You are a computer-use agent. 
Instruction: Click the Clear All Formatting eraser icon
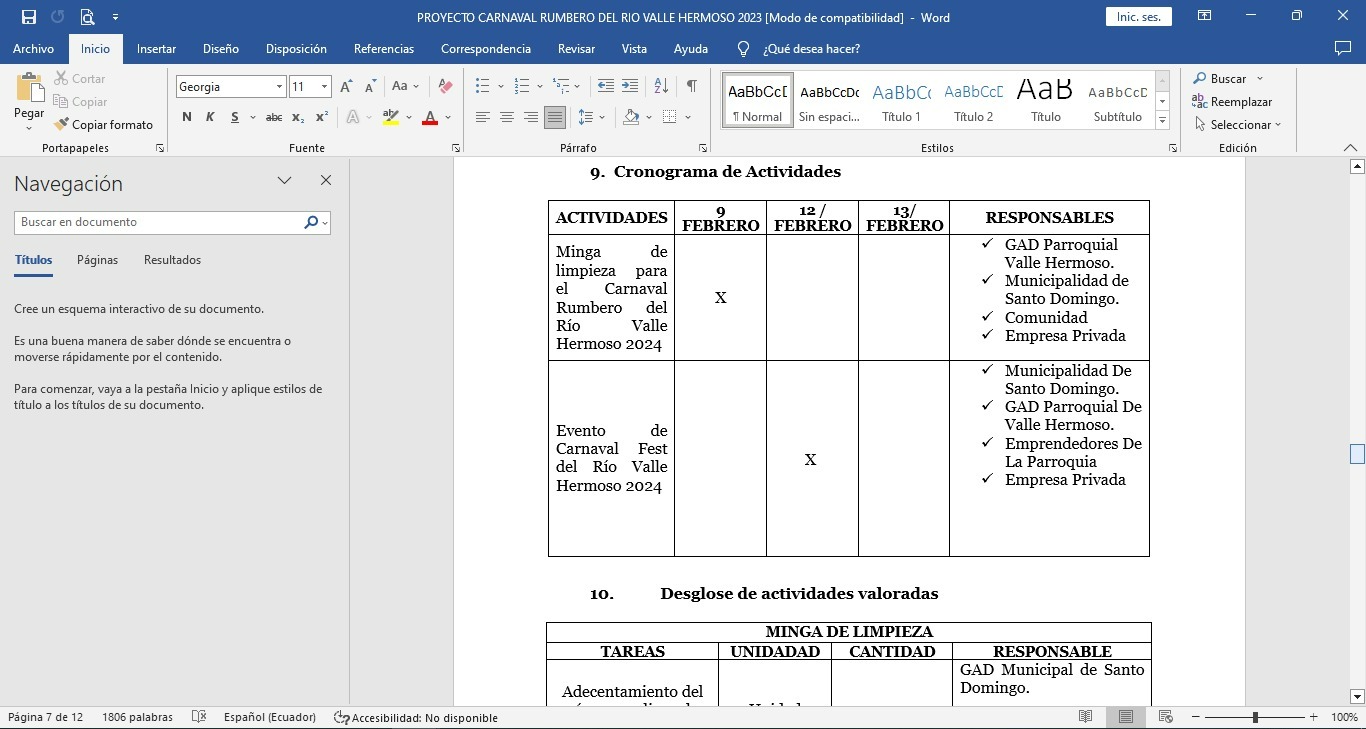coord(445,87)
